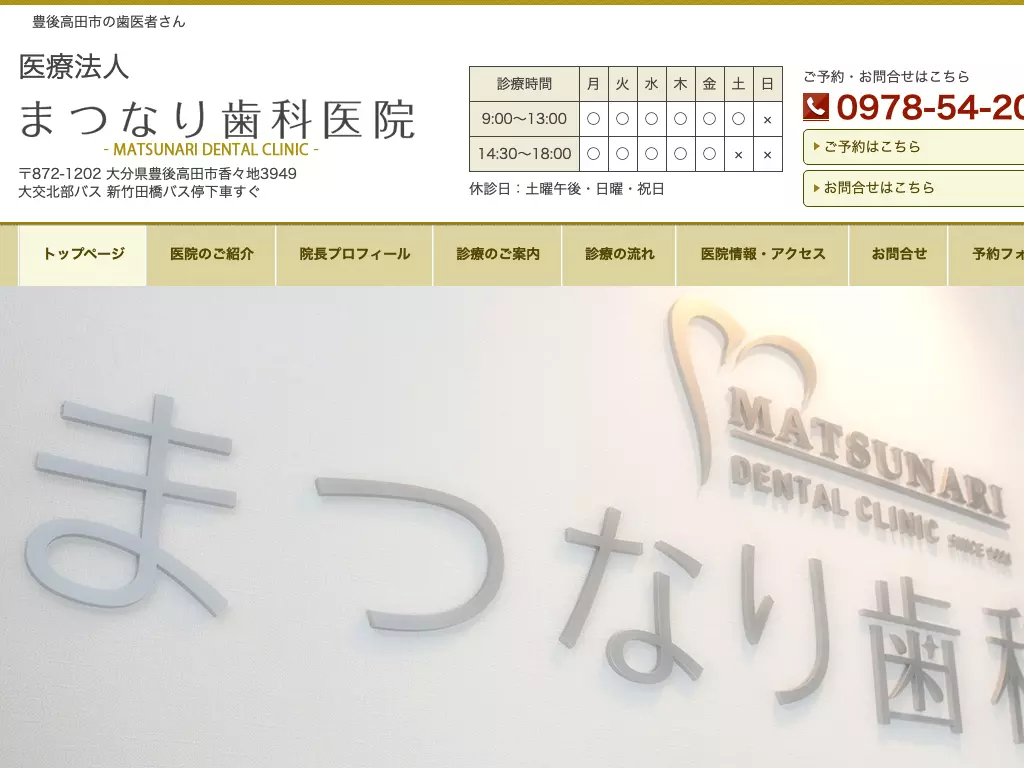This screenshot has width=1024, height=768.
Task: Click ご予約・お問合せはこちら label
Action: point(886,77)
